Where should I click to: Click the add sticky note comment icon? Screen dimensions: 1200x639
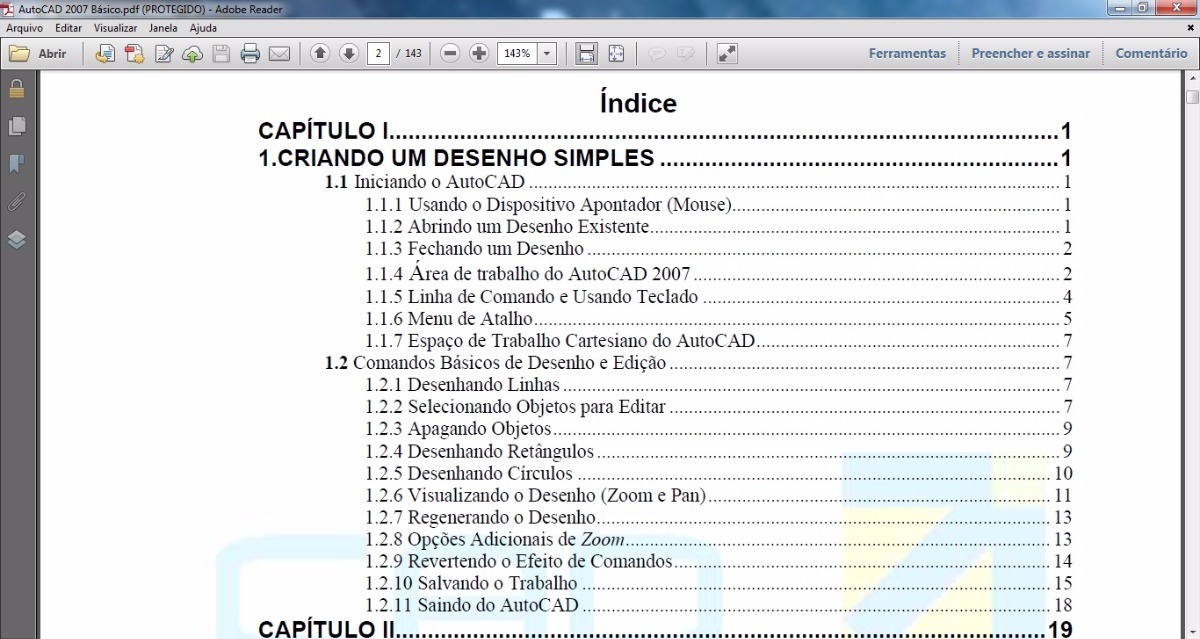(657, 53)
